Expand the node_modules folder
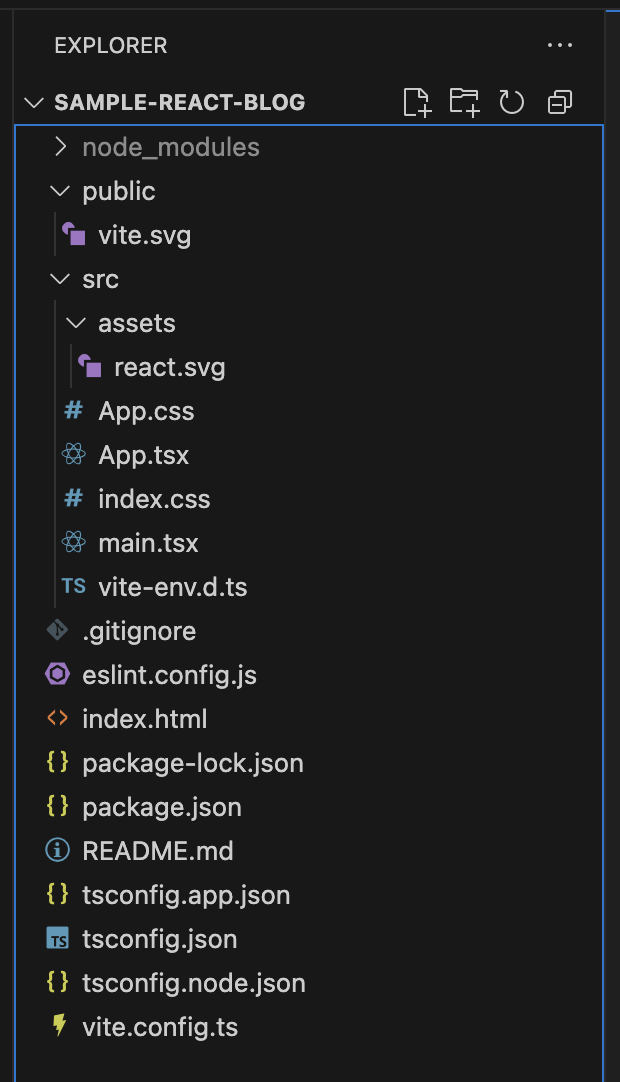The image size is (620, 1082). pos(61,147)
